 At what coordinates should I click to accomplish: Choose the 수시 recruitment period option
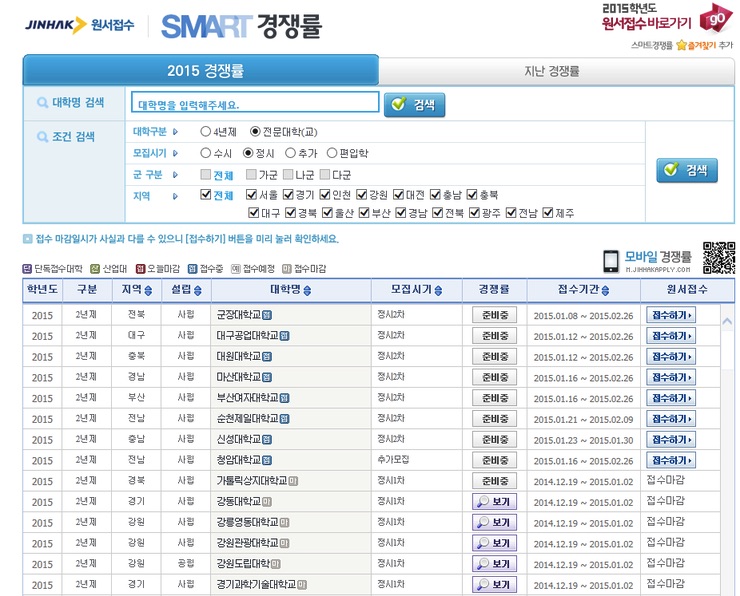tap(206, 153)
